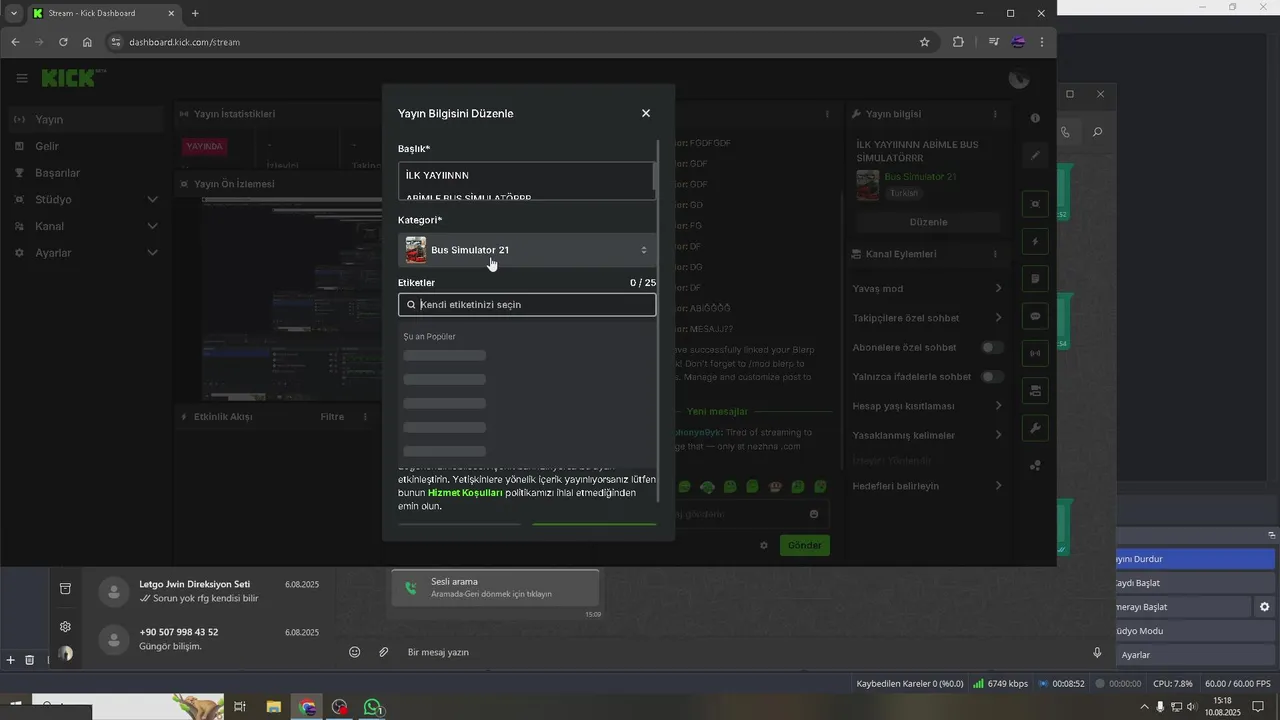Image resolution: width=1280 pixels, height=720 pixels.
Task: Open a new Chrome tab
Action: pos(195,13)
